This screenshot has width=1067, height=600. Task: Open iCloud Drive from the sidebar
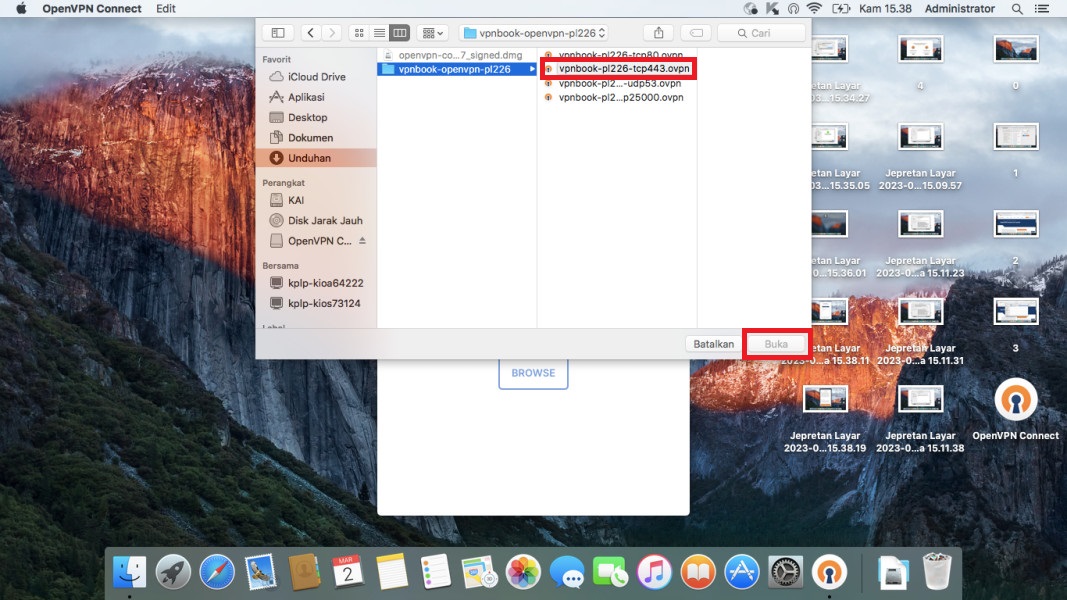[316, 77]
